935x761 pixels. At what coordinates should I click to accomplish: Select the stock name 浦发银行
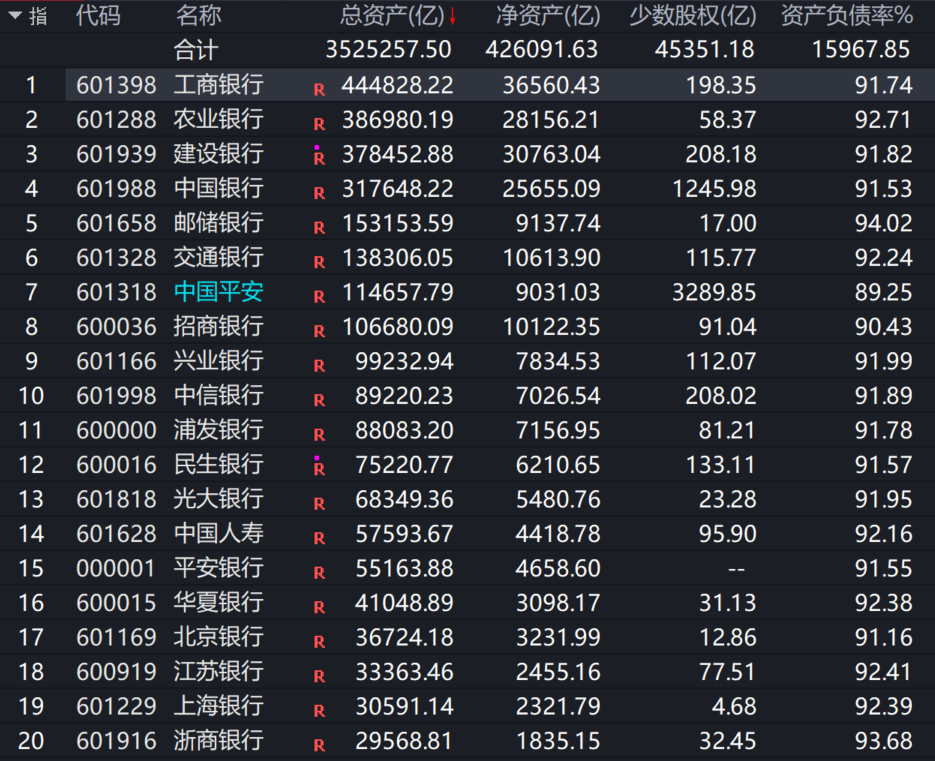[x=219, y=430]
